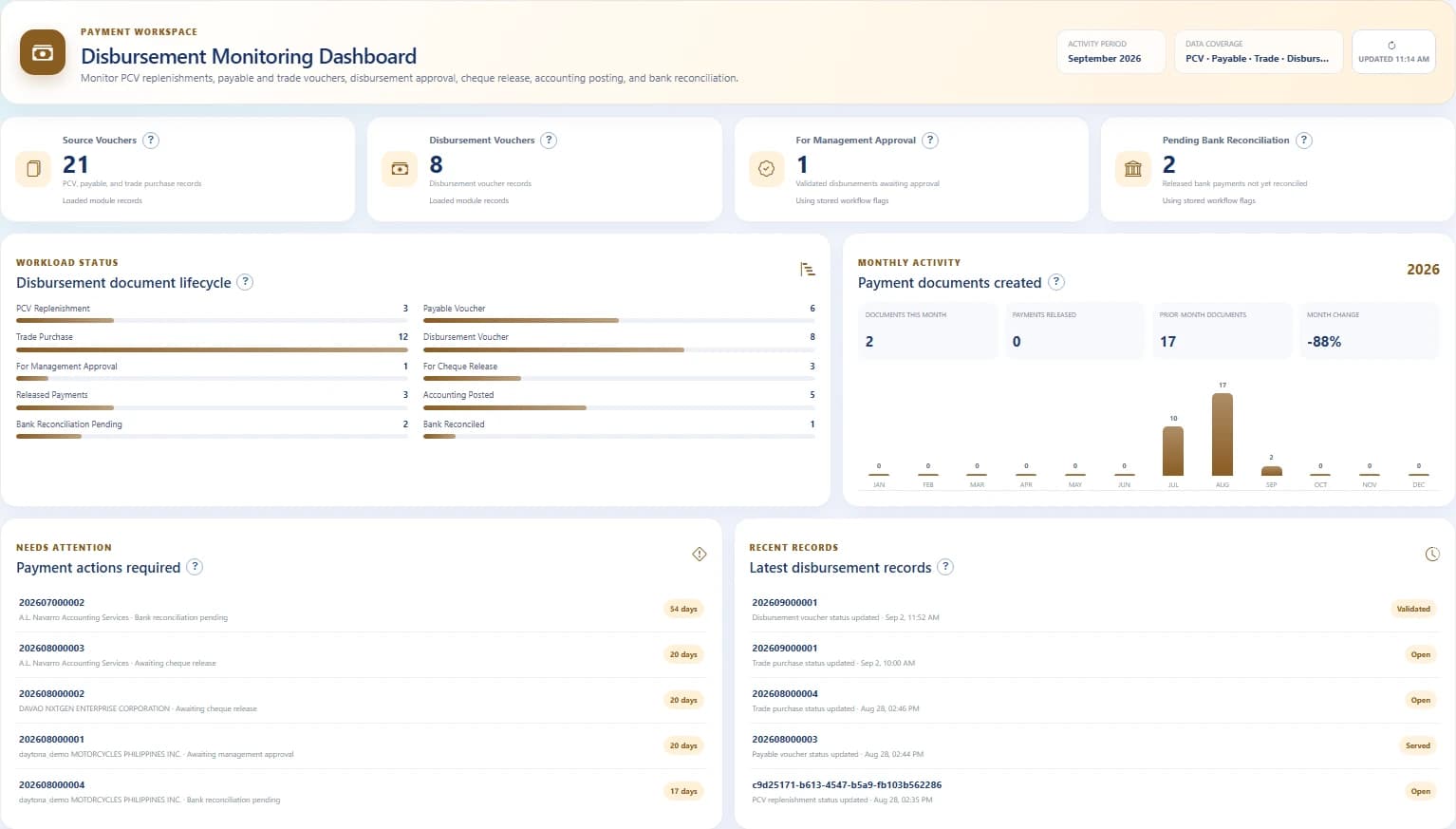This screenshot has height=829, width=1456.
Task: Click the Data Coverage PCV Payable Trade box
Action: [1259, 51]
